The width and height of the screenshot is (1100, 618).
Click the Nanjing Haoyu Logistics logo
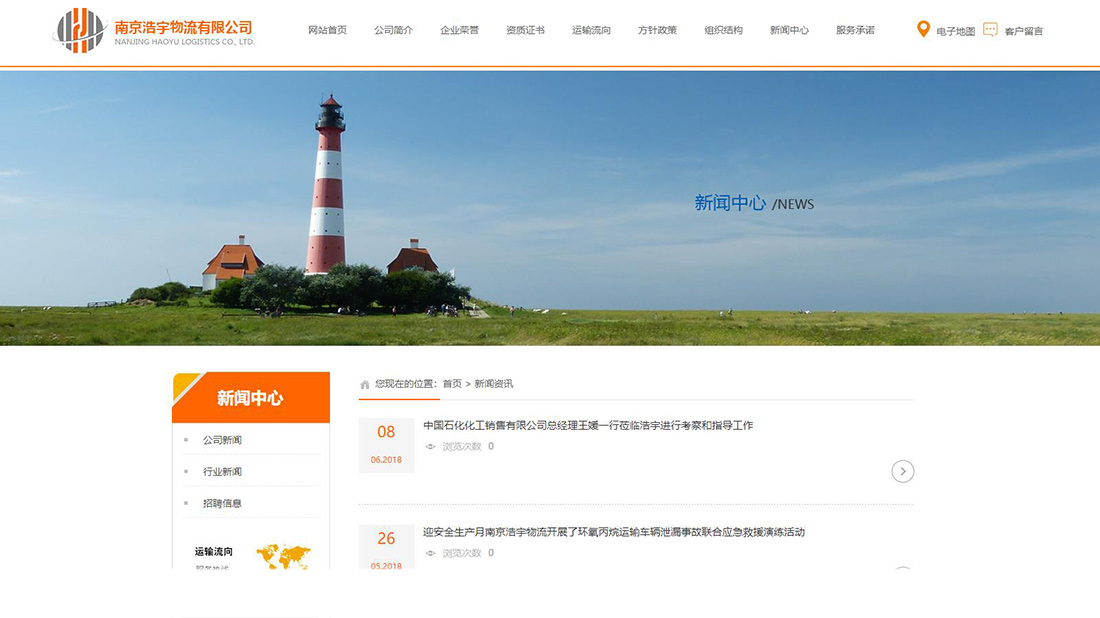coord(154,31)
